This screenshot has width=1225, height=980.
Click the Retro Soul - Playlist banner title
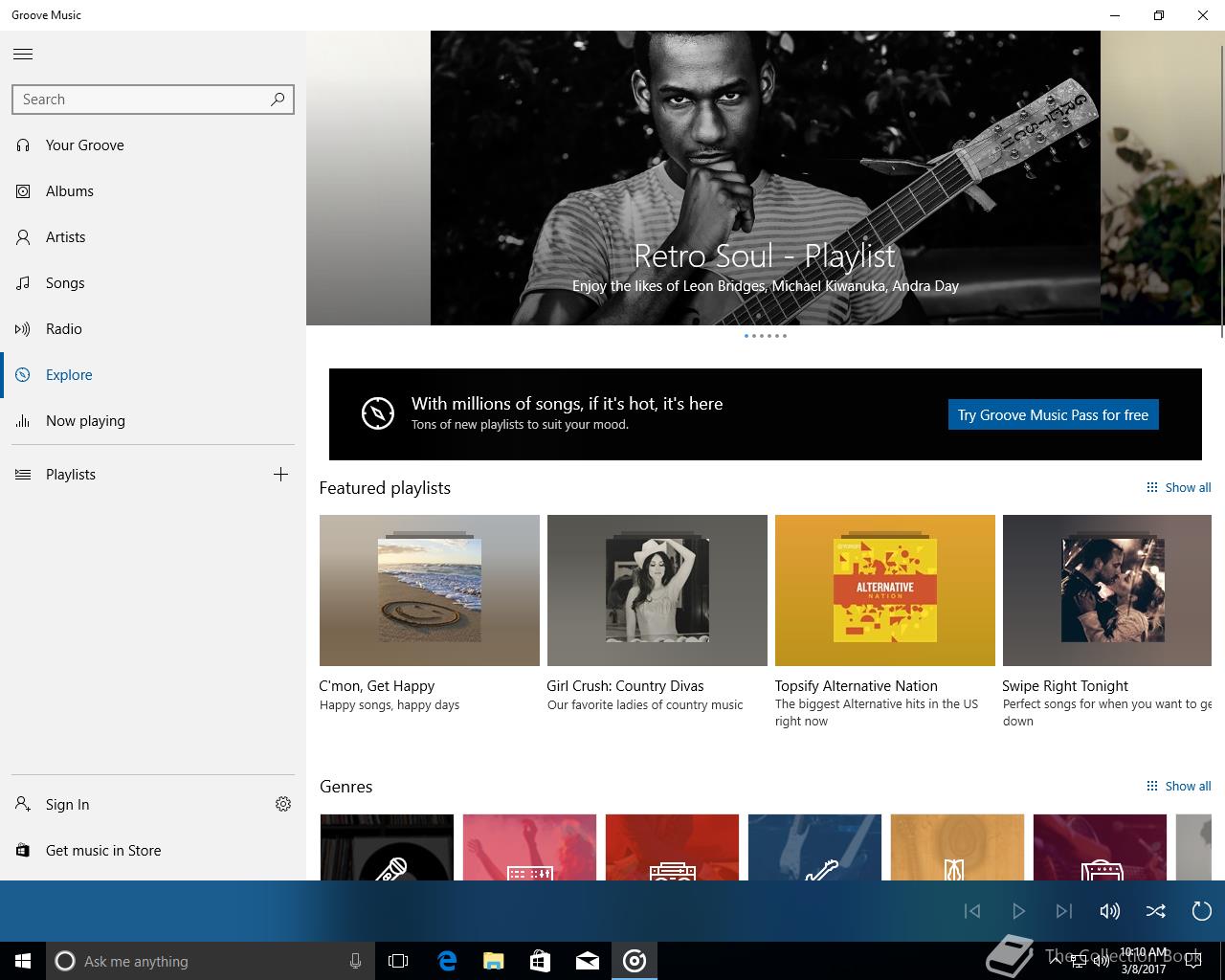click(x=765, y=256)
